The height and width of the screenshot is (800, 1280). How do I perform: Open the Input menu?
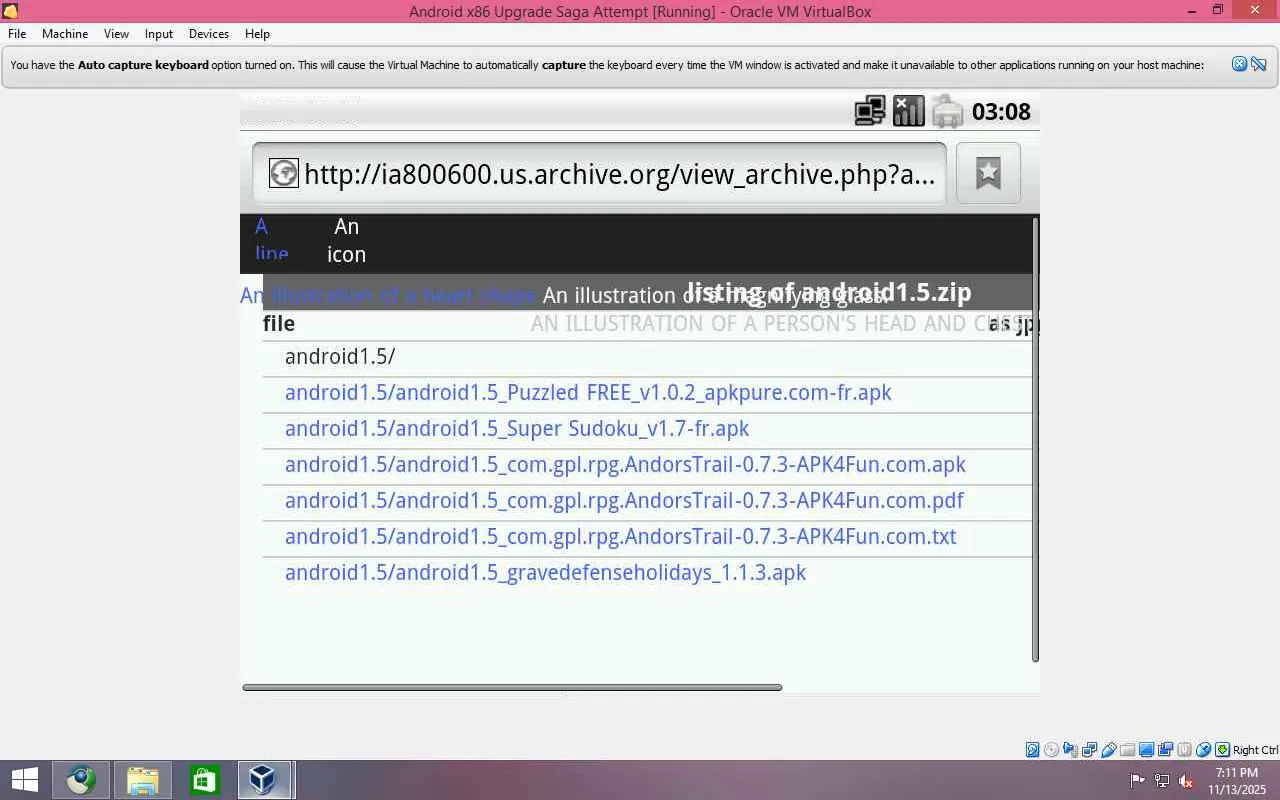tap(159, 33)
